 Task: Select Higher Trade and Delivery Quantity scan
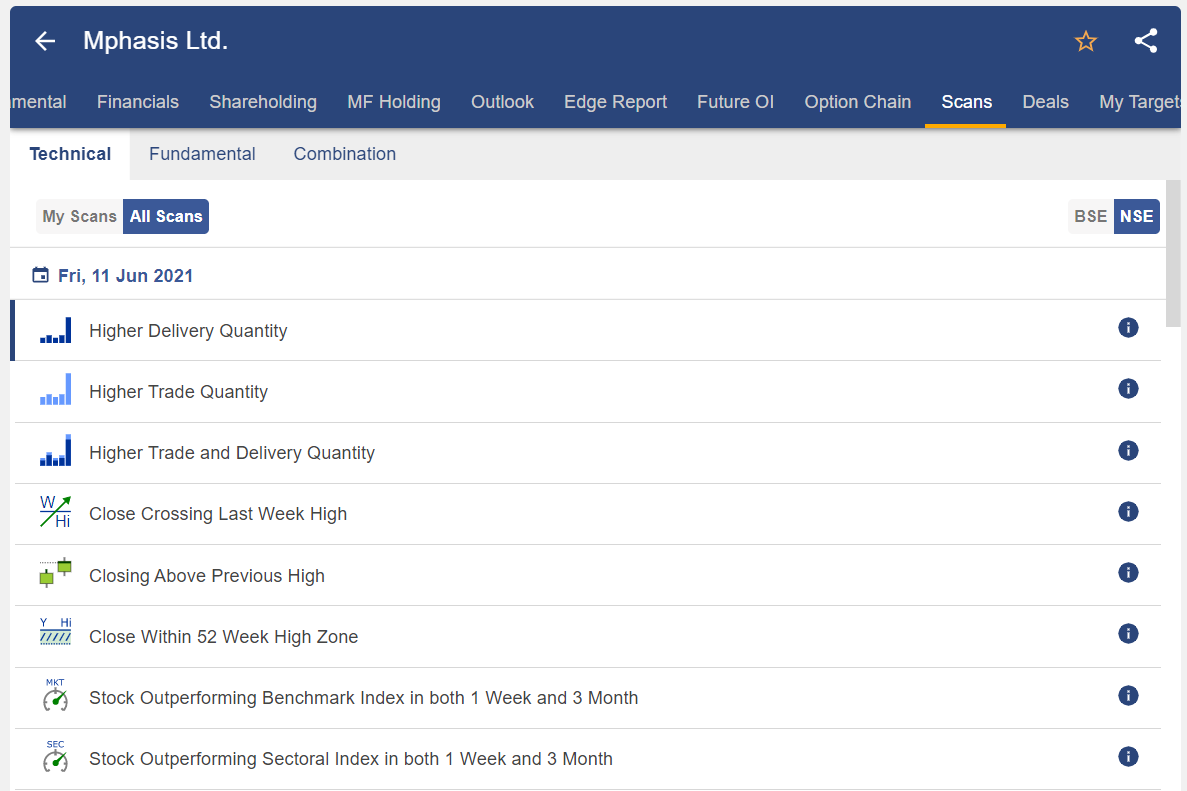pyautogui.click(x=232, y=453)
